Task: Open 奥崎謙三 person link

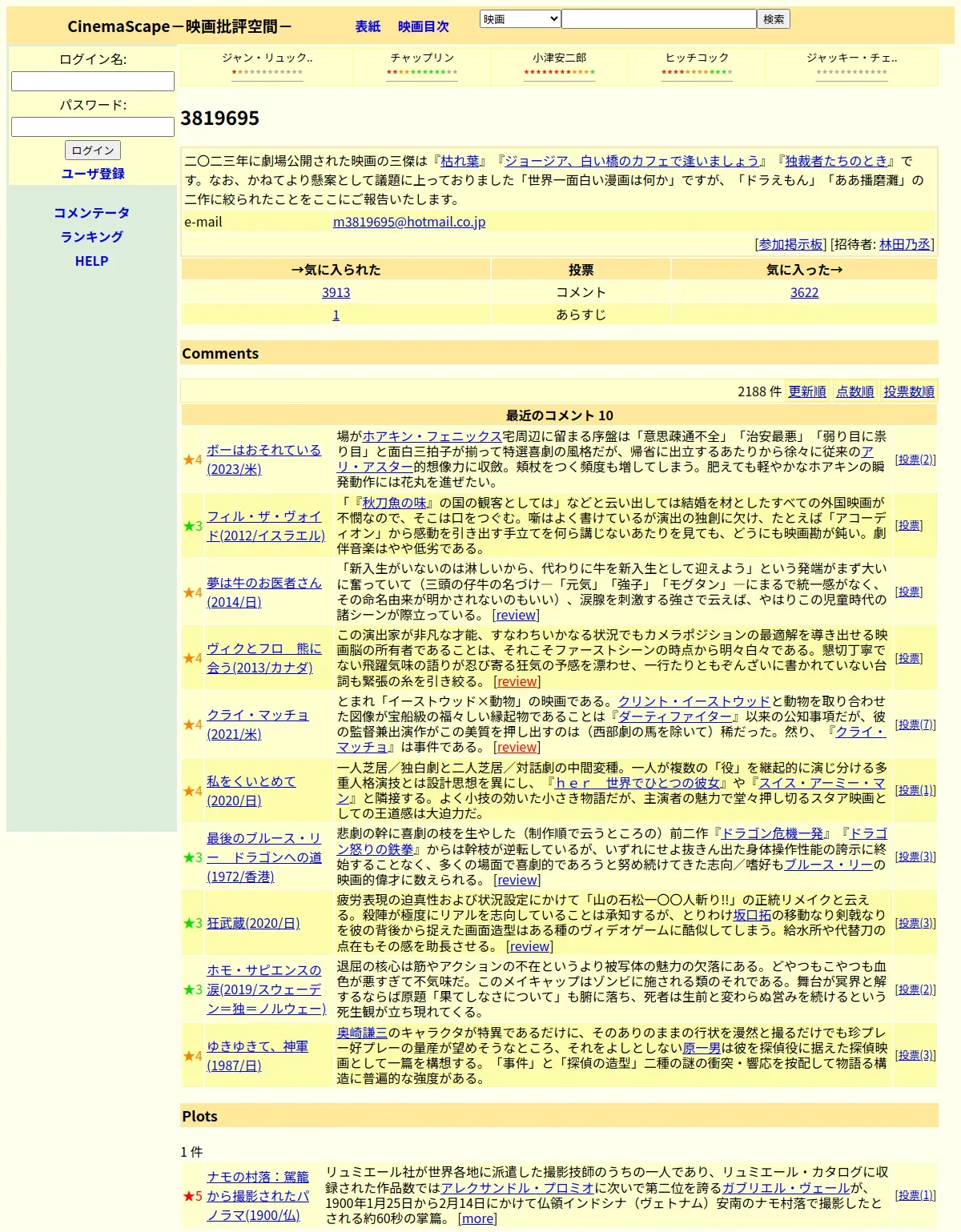Action: (362, 1033)
